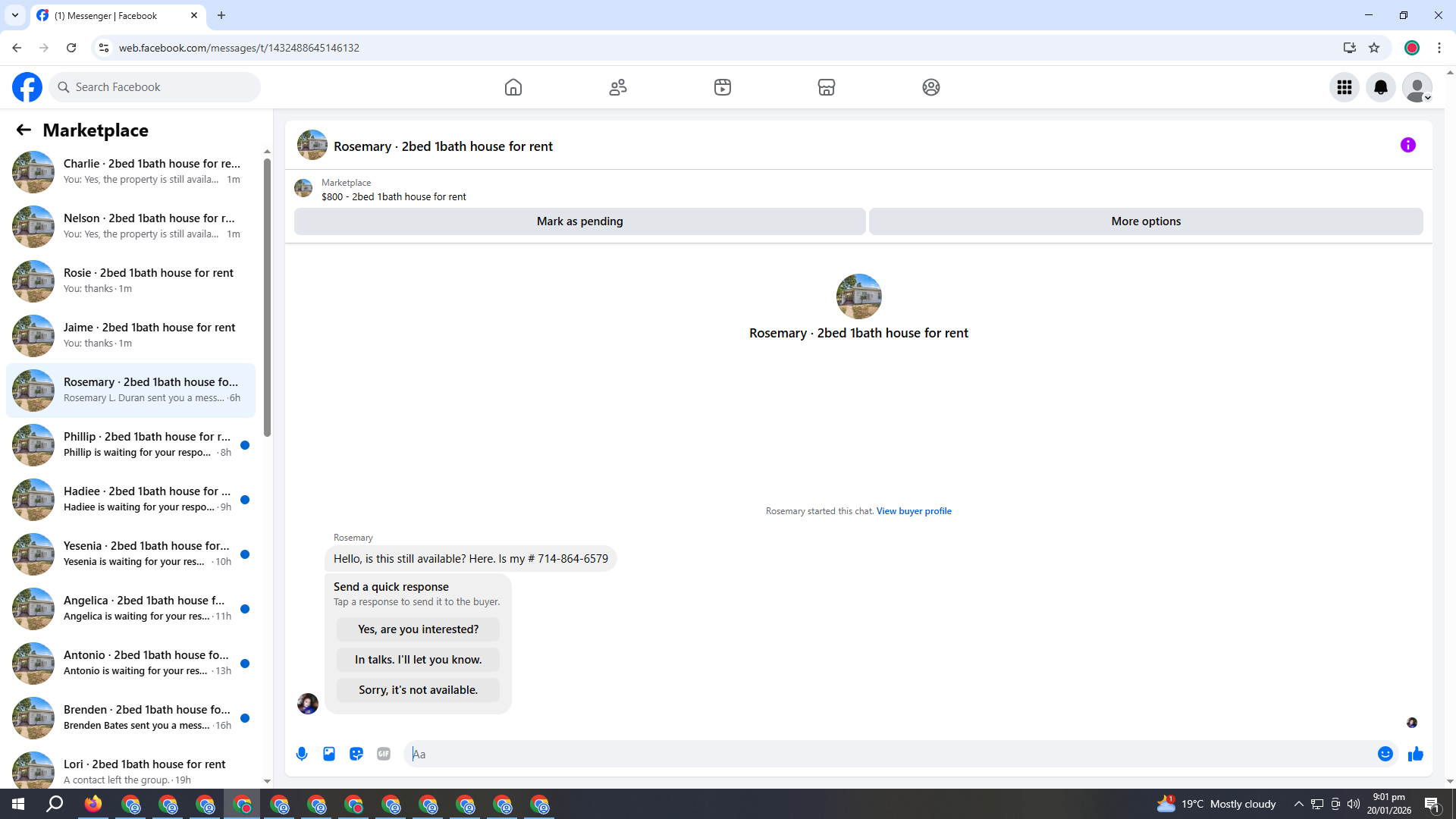The width and height of the screenshot is (1456, 819).
Task: Open Jaime's conversation
Action: click(130, 336)
